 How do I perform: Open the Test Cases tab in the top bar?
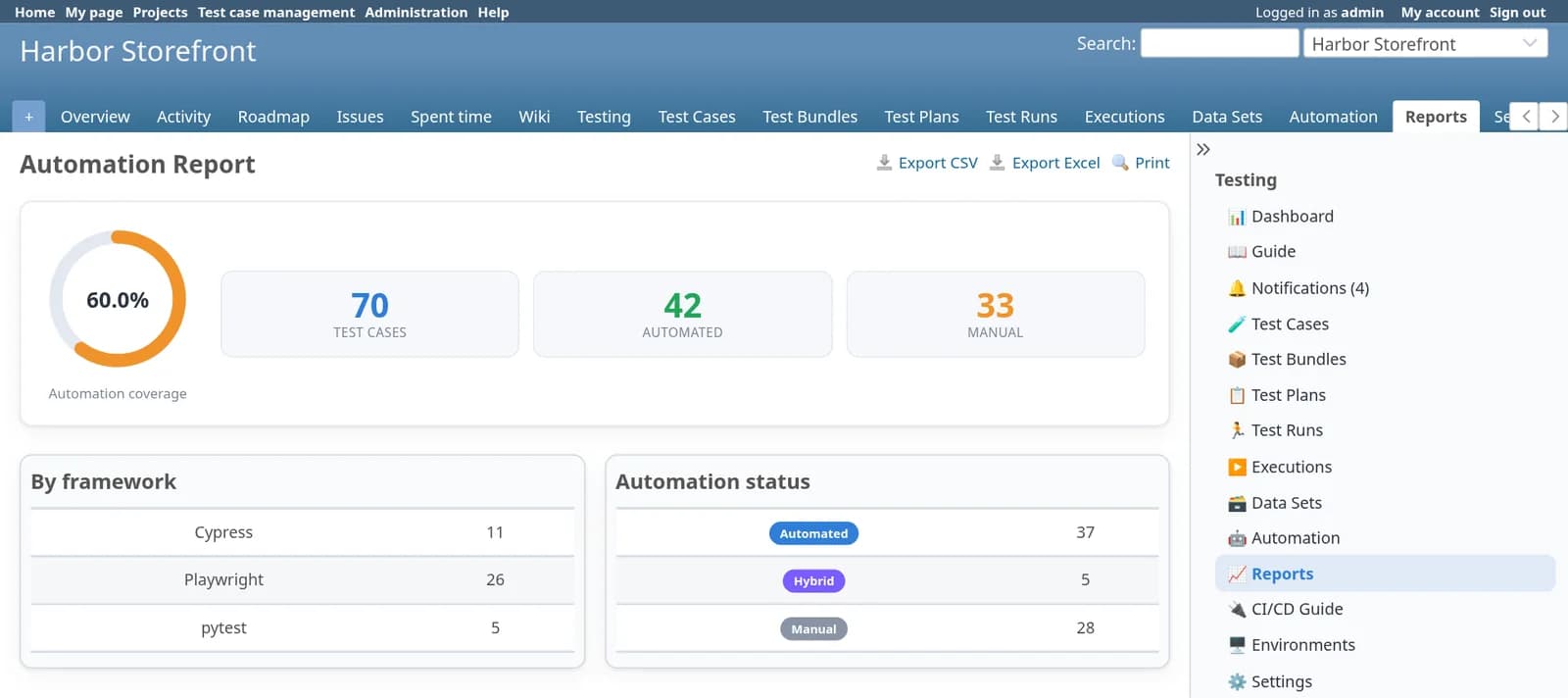tap(697, 117)
